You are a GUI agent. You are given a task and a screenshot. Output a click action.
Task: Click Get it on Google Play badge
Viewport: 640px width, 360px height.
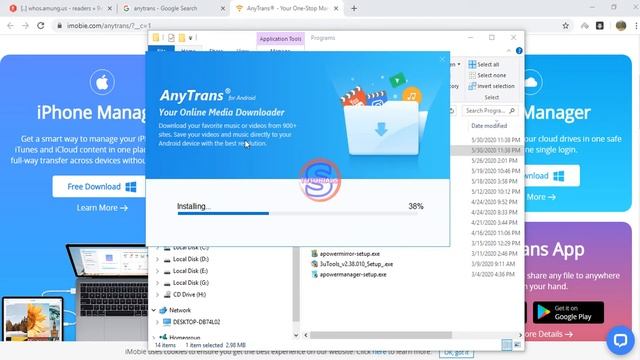coord(568,313)
